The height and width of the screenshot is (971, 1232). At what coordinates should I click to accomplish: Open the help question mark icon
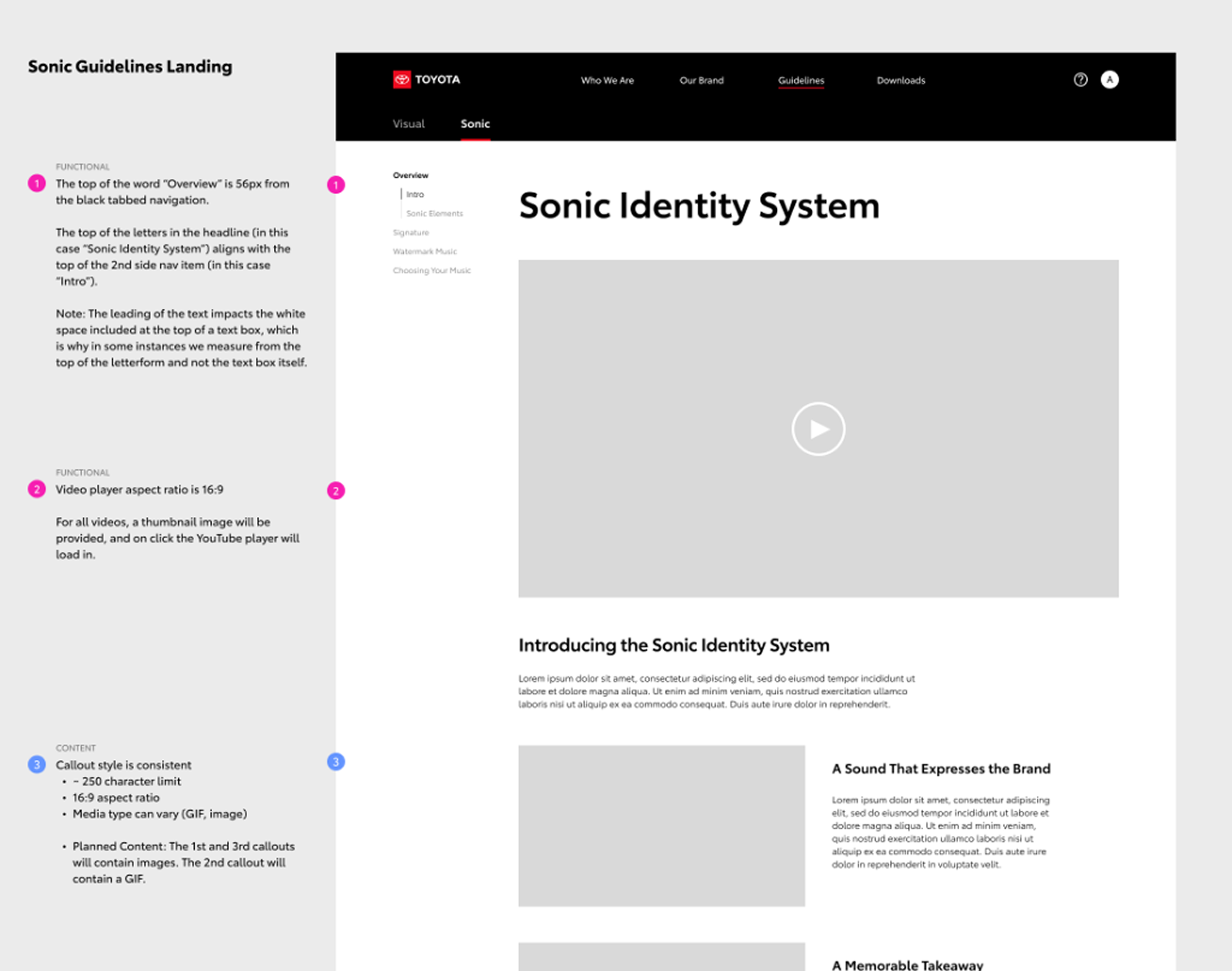click(1080, 80)
